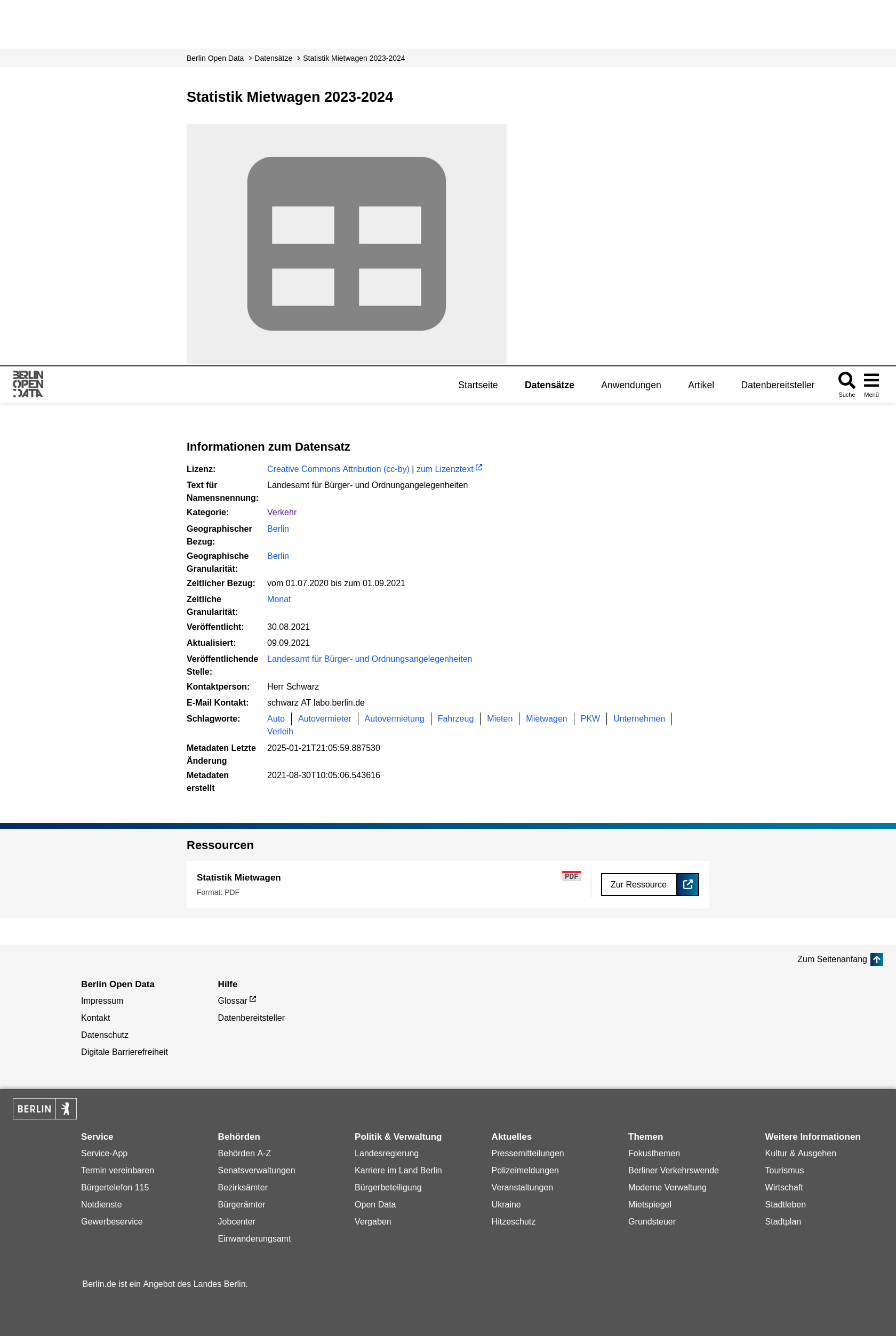This screenshot has height=1336, width=896.
Task: Open the Startseite navigation item
Action: tap(478, 385)
